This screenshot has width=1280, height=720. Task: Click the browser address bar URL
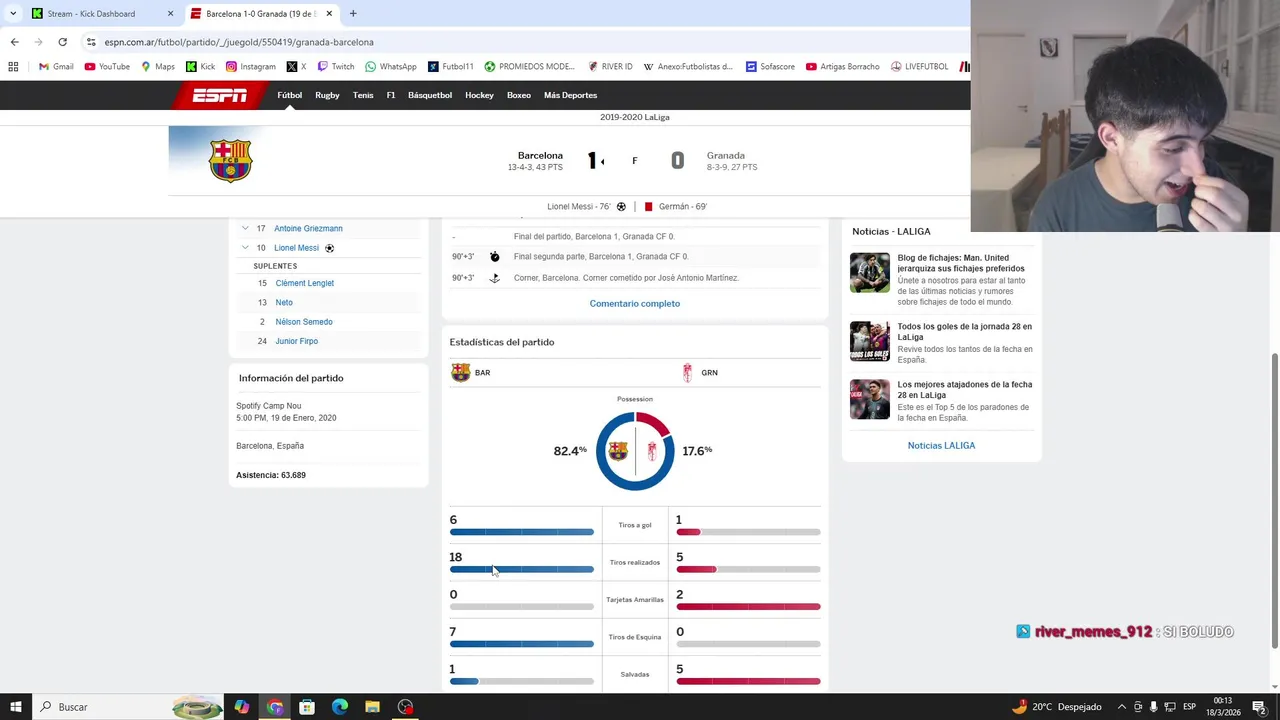tap(239, 42)
